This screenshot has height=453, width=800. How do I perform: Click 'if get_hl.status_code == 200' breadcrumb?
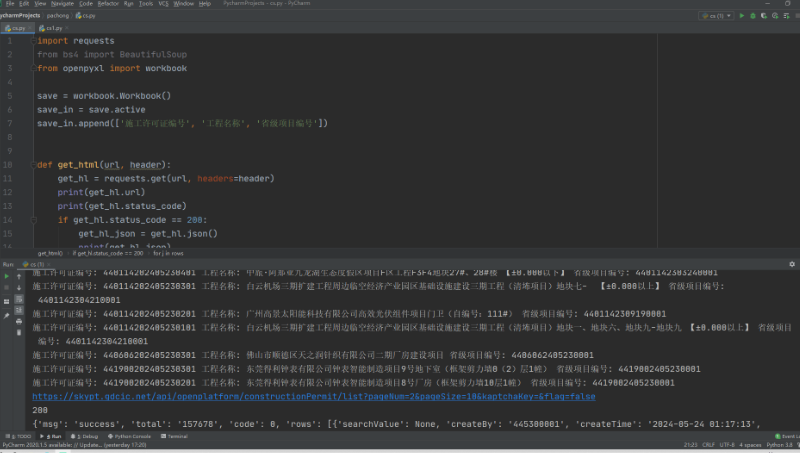pyautogui.click(x=108, y=254)
